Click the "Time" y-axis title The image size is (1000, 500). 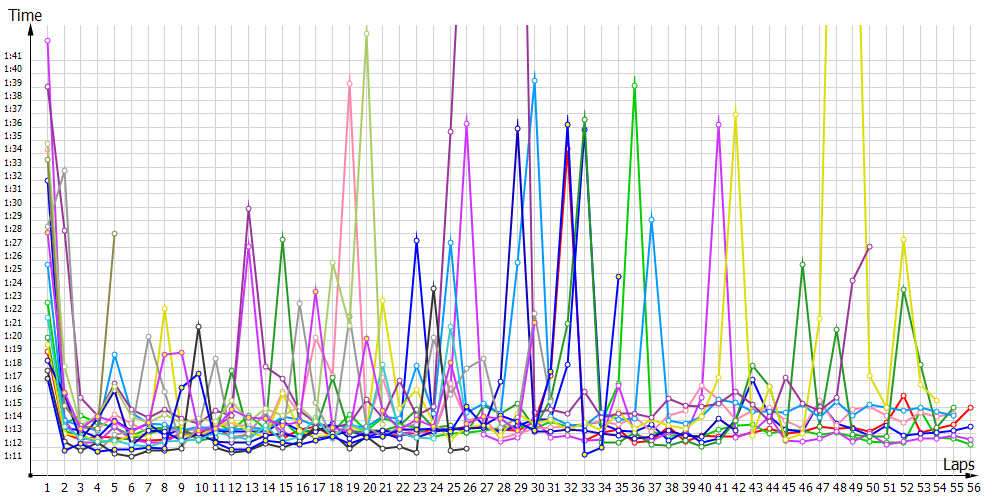coord(26,15)
